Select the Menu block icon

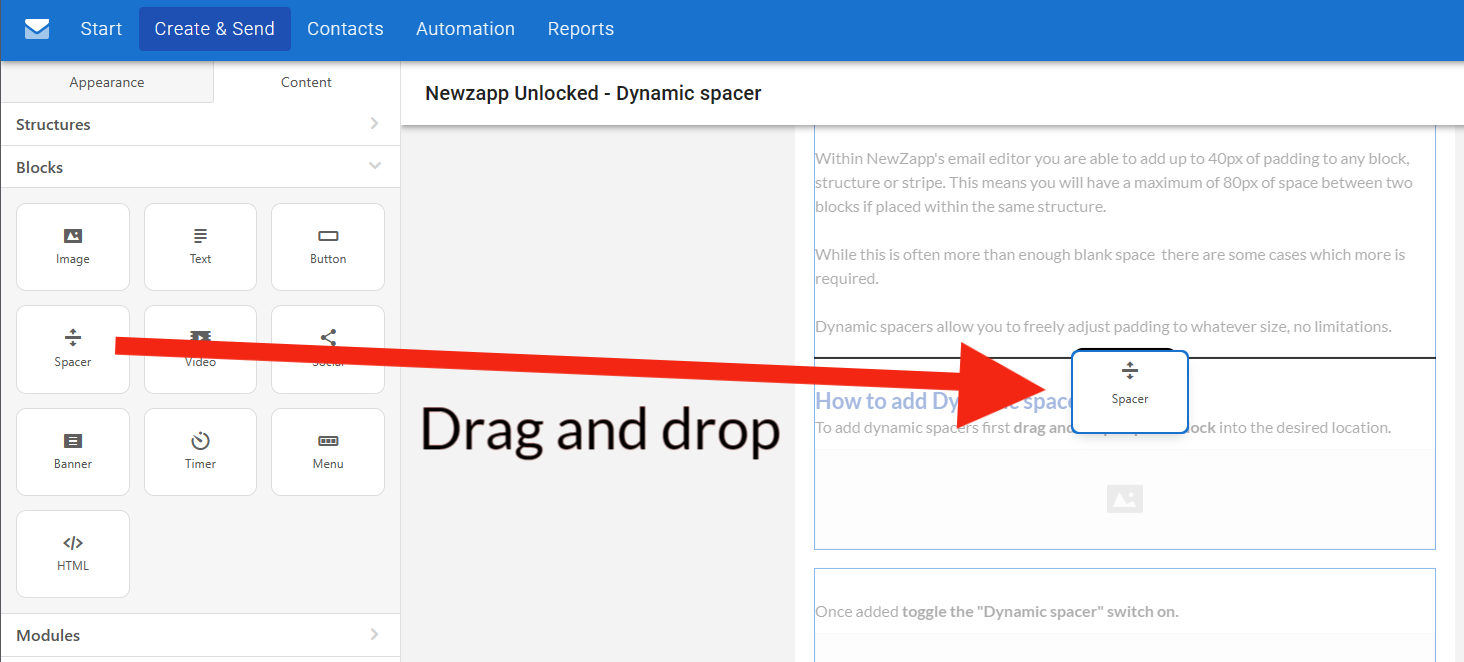pos(328,451)
